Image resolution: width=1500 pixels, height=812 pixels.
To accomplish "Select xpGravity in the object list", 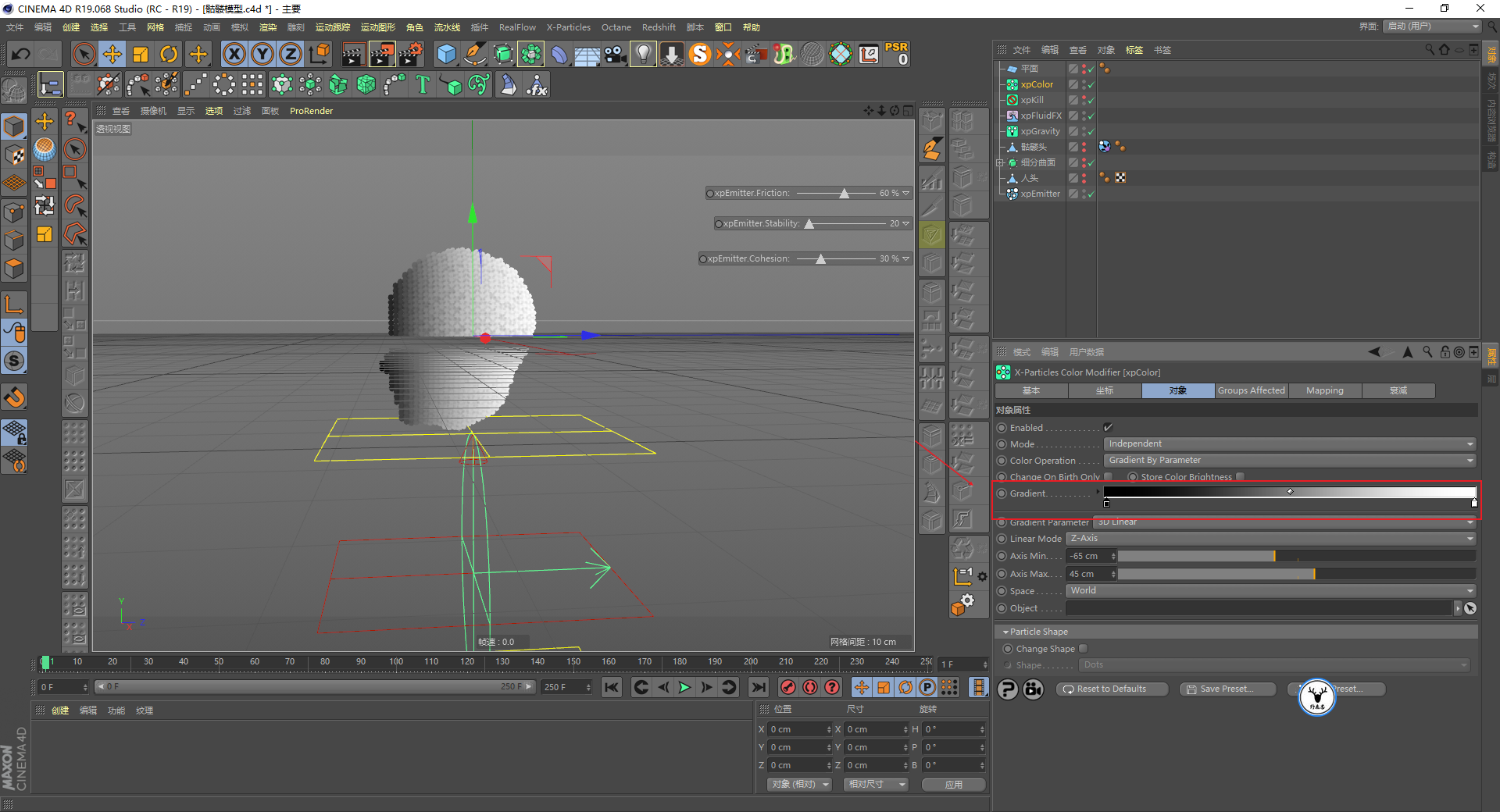I will point(1040,131).
